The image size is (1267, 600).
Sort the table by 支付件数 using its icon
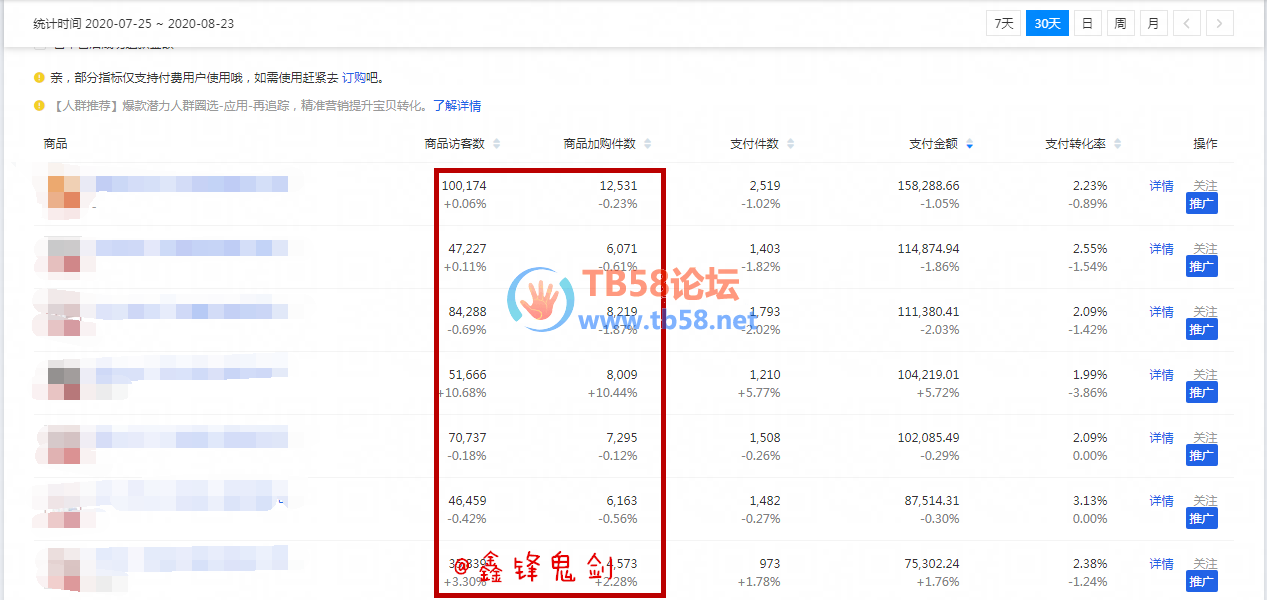pyautogui.click(x=791, y=144)
